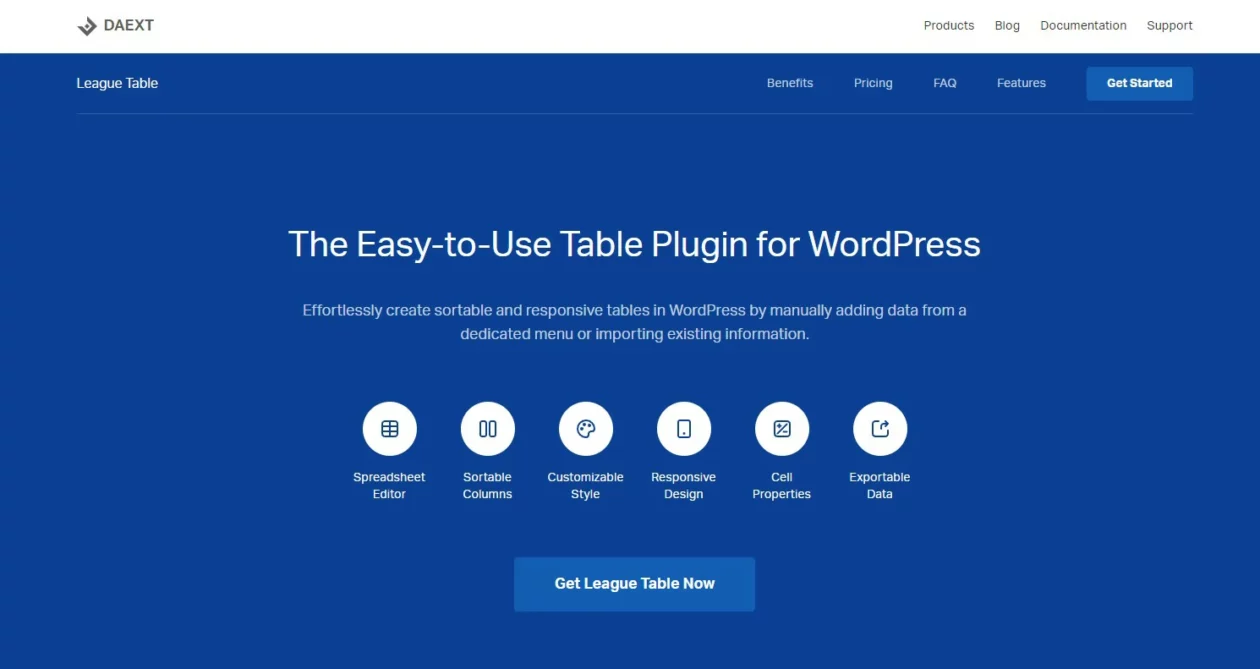Click the DAEXT logo icon
The image size is (1260, 669).
tap(87, 26)
